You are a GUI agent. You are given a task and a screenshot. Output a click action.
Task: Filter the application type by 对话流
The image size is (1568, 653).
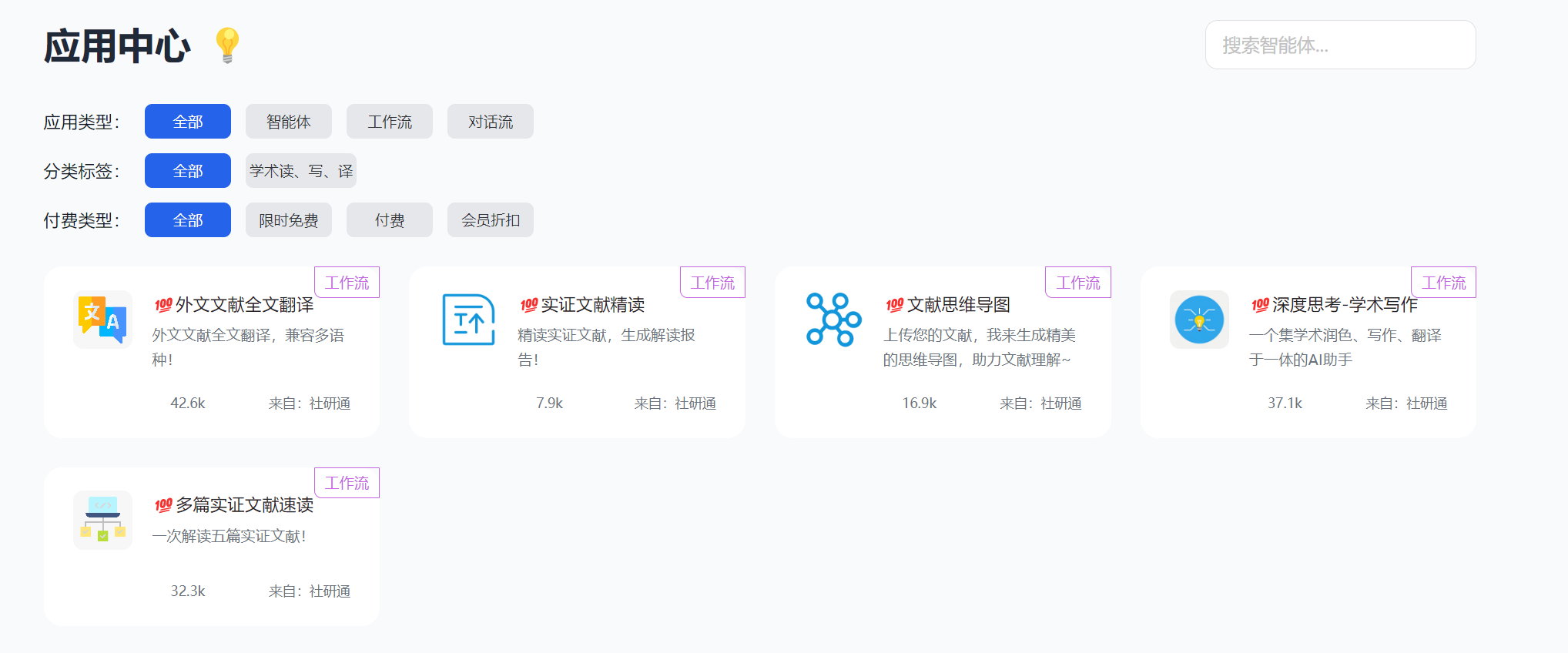point(491,122)
